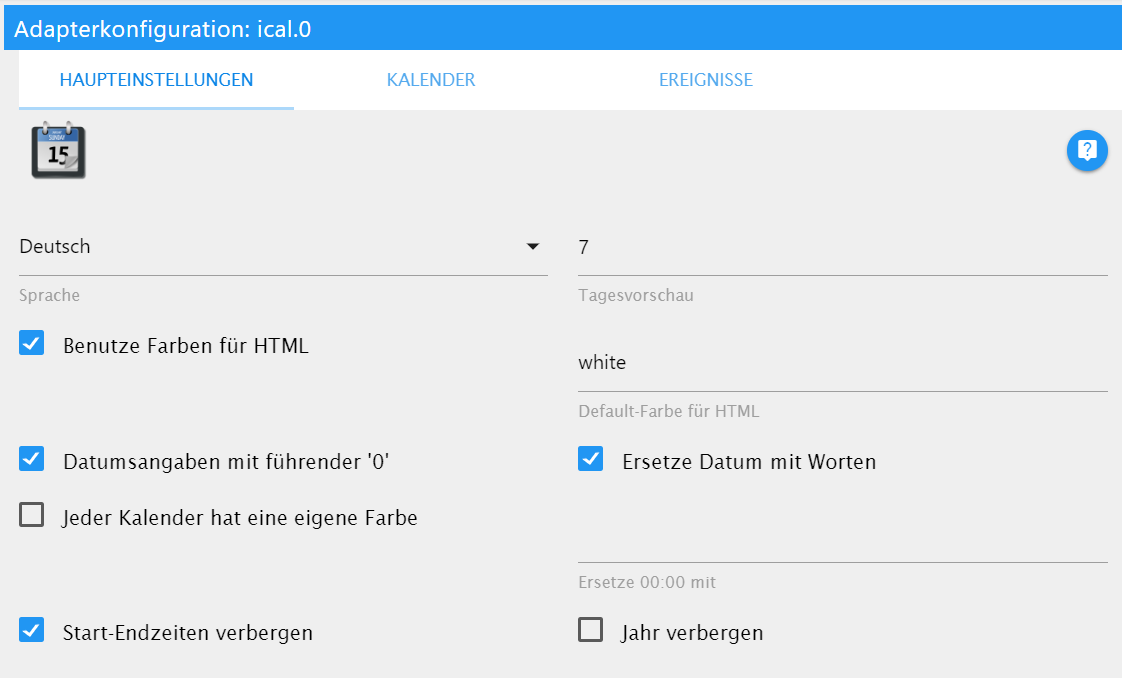Click the iCal calendar adapter logo
Viewport: 1122px width, 678px height.
[58, 151]
